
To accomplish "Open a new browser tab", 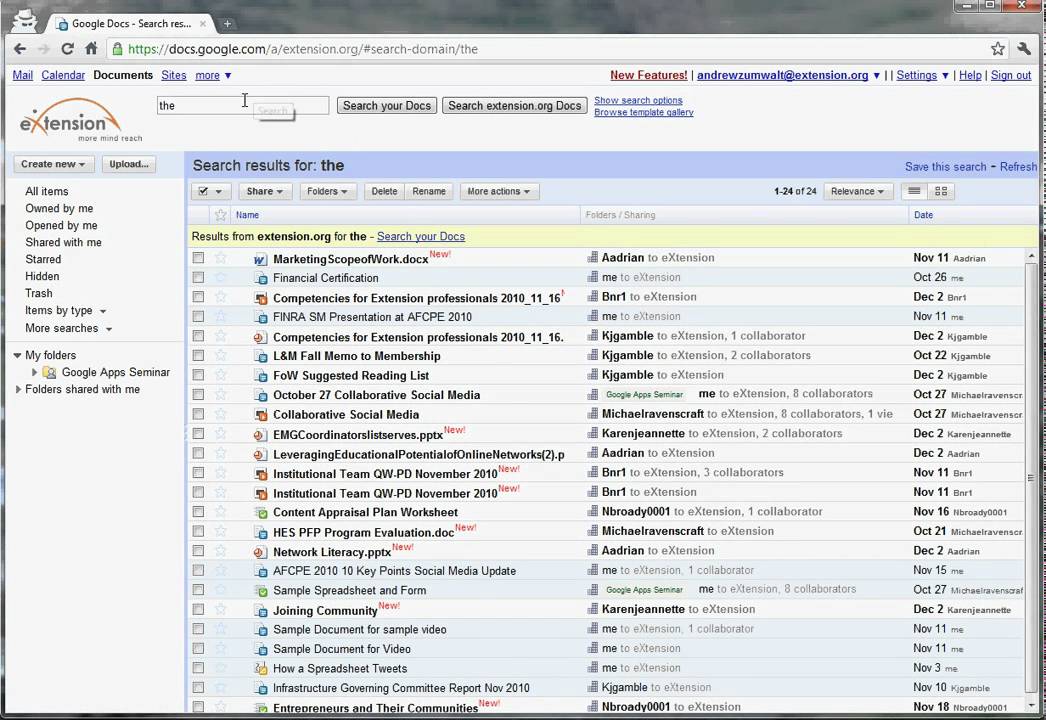I will pyautogui.click(x=227, y=24).
